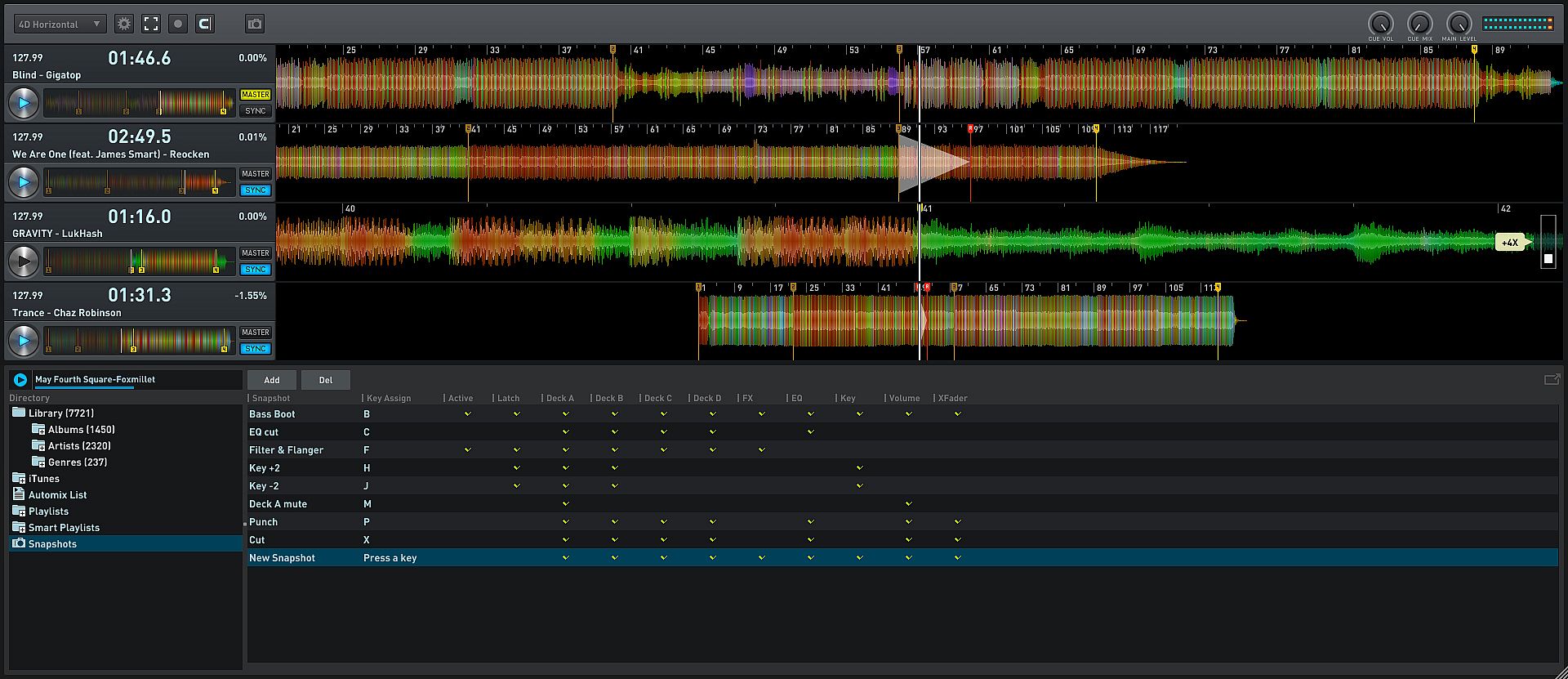Click the +4X zoom label on GRAVITY waveform
The width and height of the screenshot is (1568, 679).
click(x=1510, y=243)
